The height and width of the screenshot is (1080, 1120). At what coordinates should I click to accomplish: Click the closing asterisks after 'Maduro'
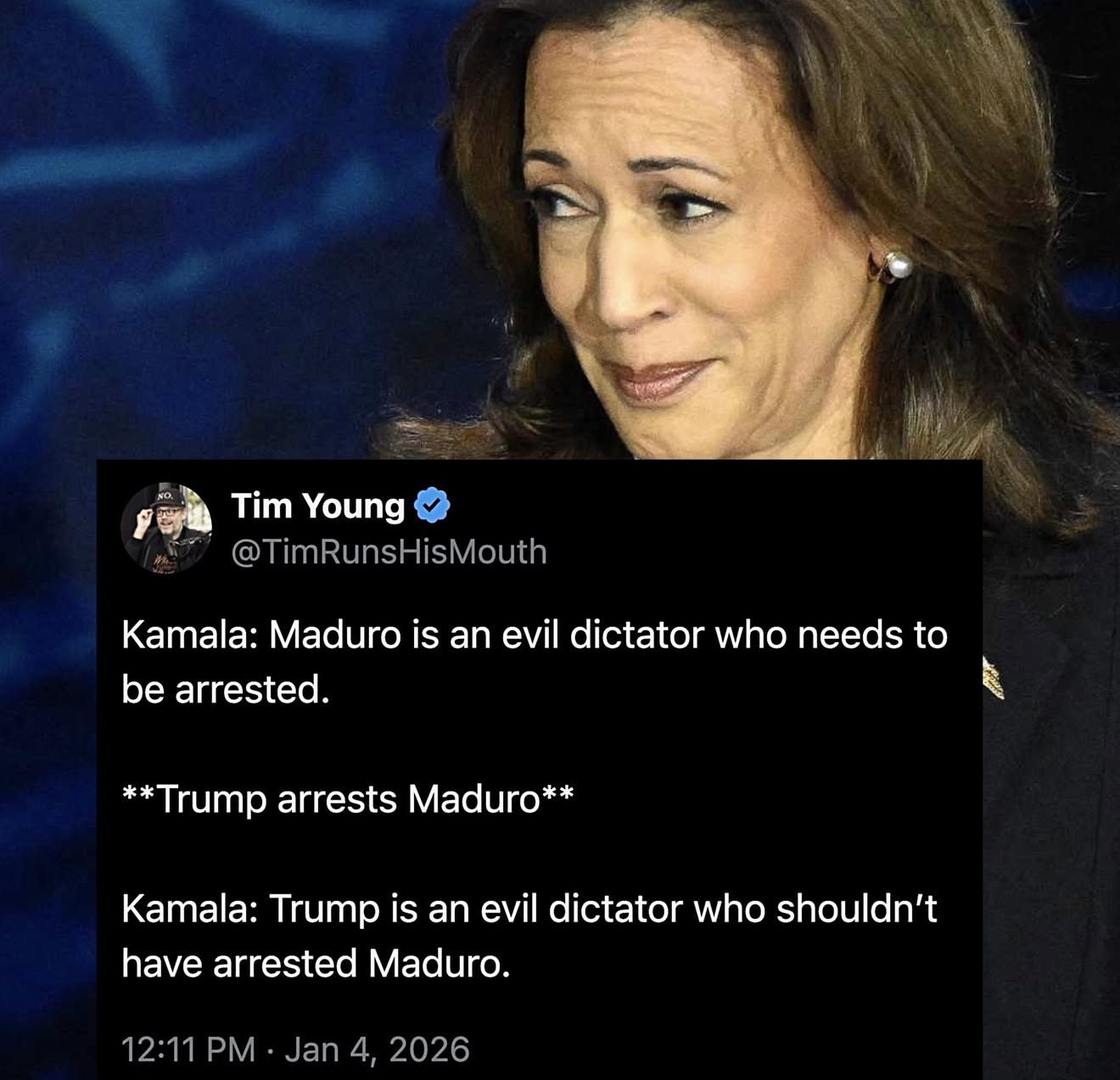(x=557, y=793)
